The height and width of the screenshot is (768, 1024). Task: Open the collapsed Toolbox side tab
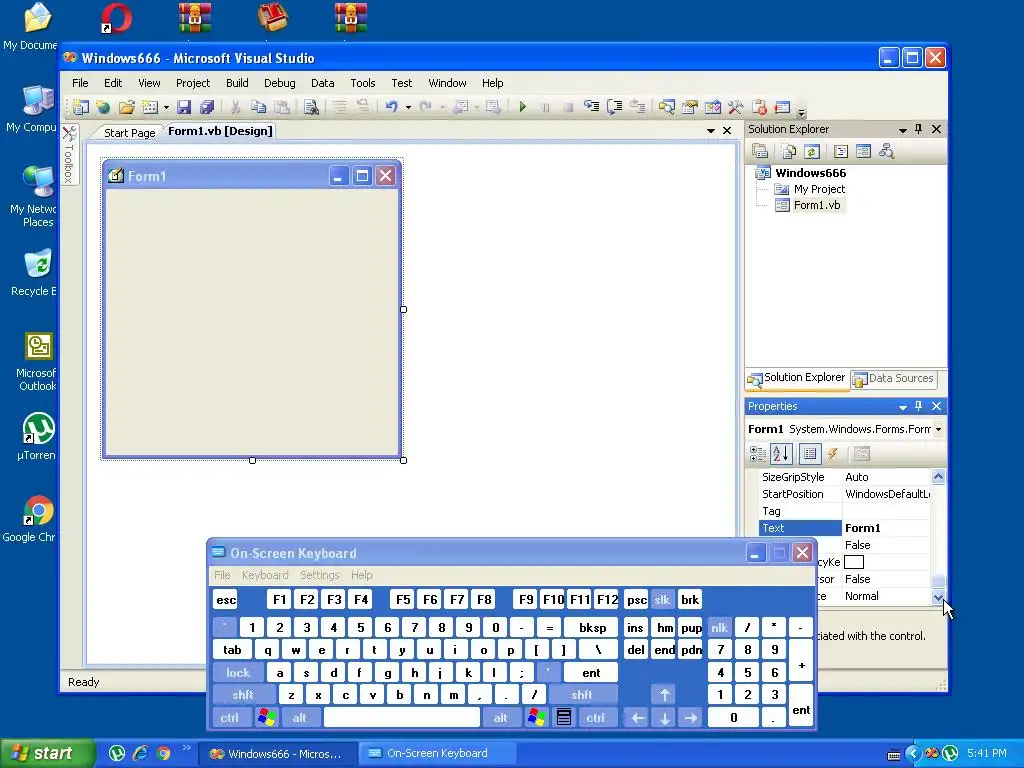(x=69, y=155)
